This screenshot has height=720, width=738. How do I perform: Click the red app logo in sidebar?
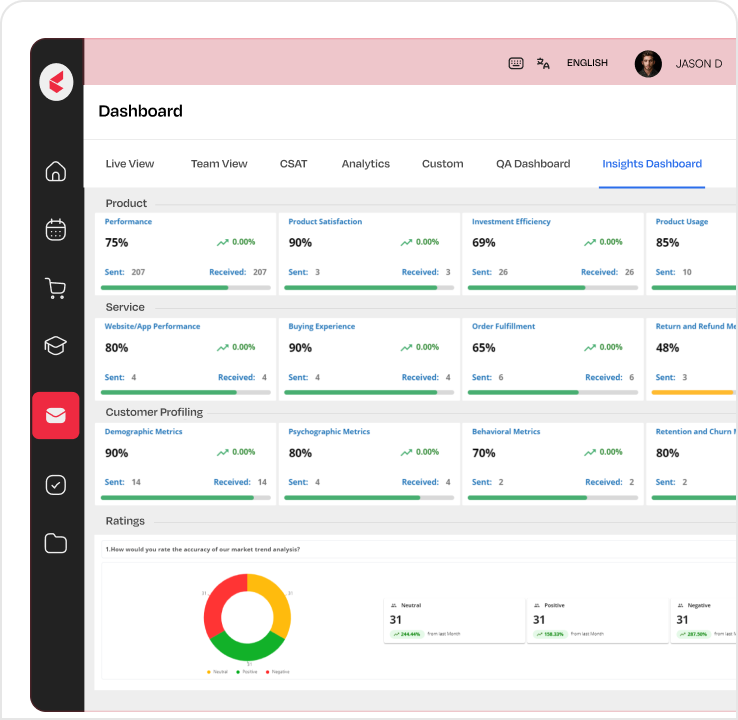coord(56,83)
